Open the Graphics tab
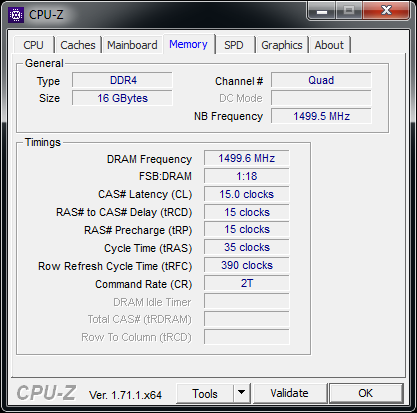This screenshot has height=413, width=417. pyautogui.click(x=282, y=45)
